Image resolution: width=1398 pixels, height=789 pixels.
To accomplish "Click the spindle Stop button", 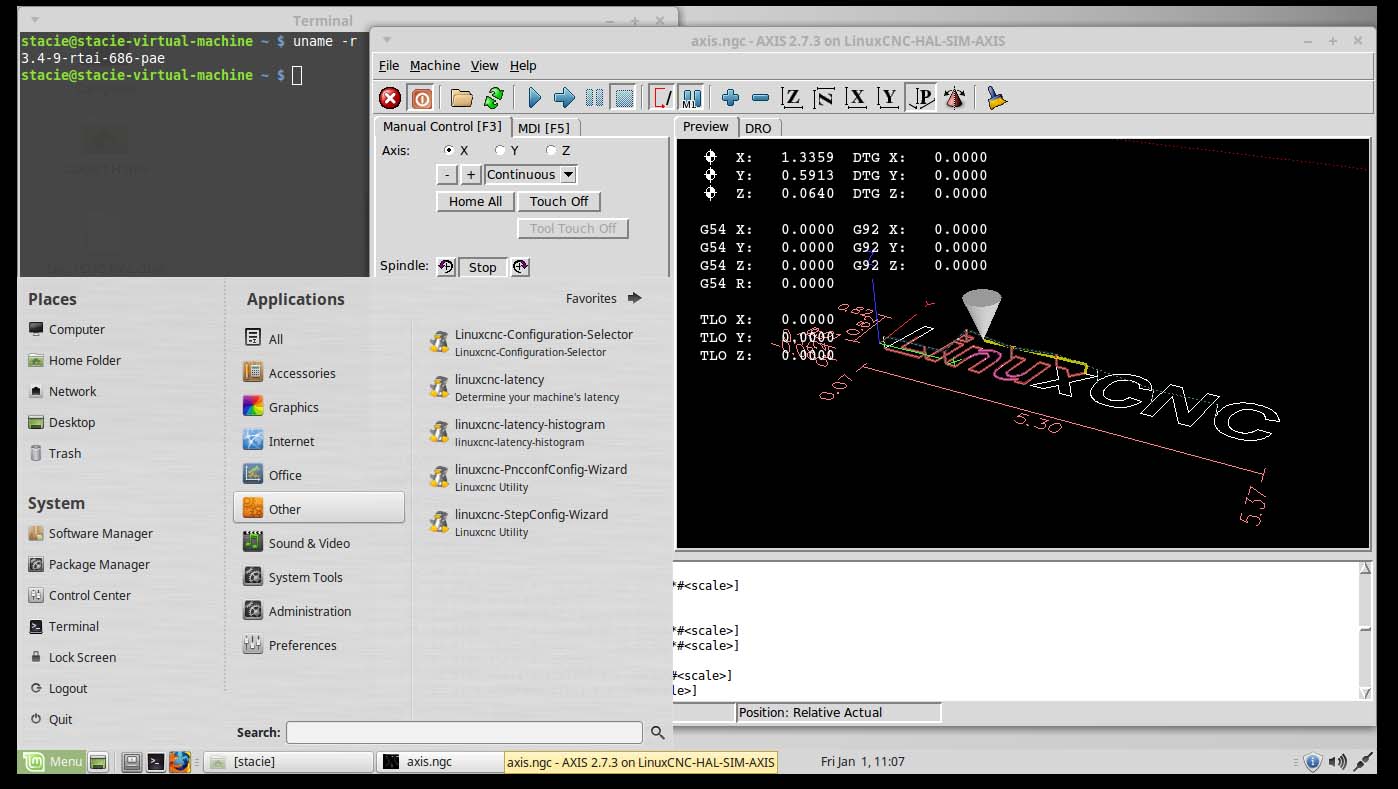I will click(483, 267).
